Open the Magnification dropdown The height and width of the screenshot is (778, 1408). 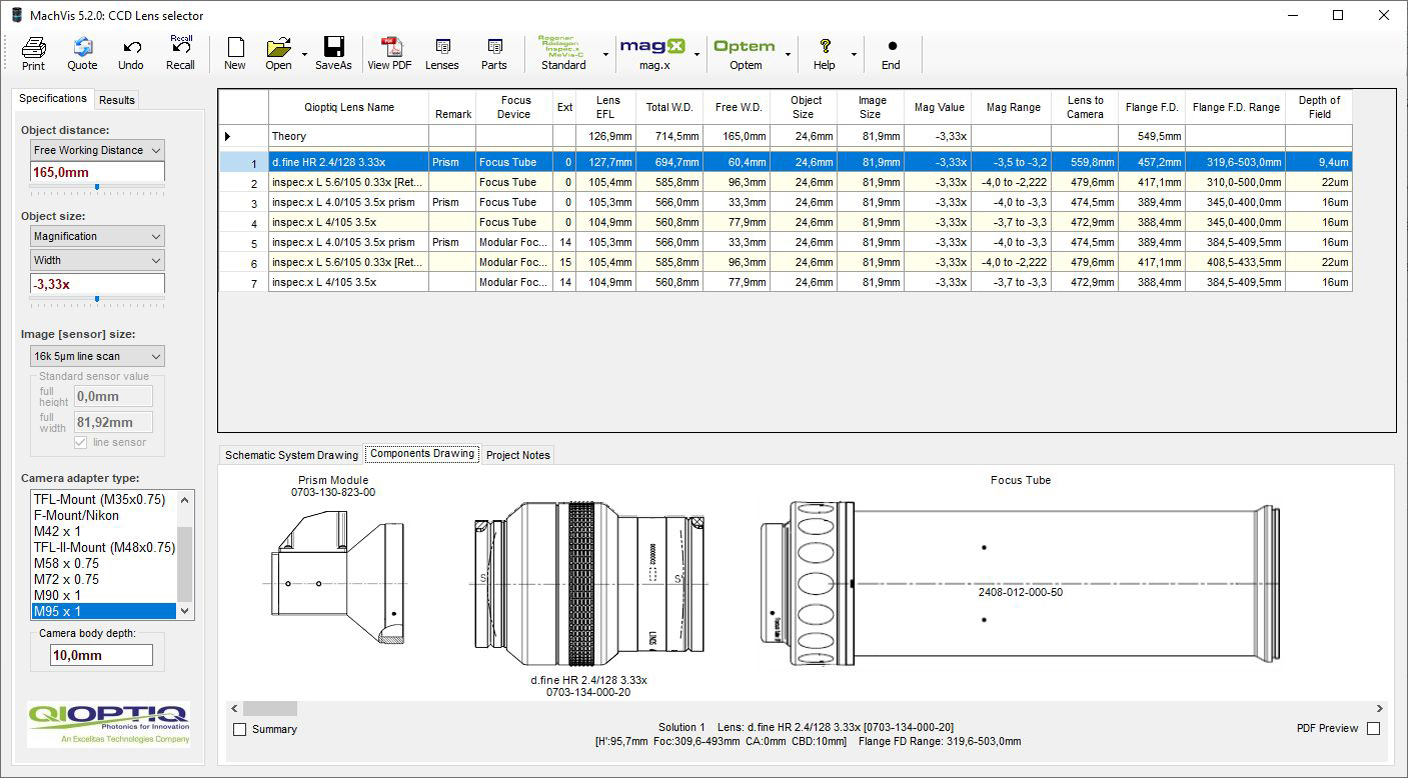(97, 236)
